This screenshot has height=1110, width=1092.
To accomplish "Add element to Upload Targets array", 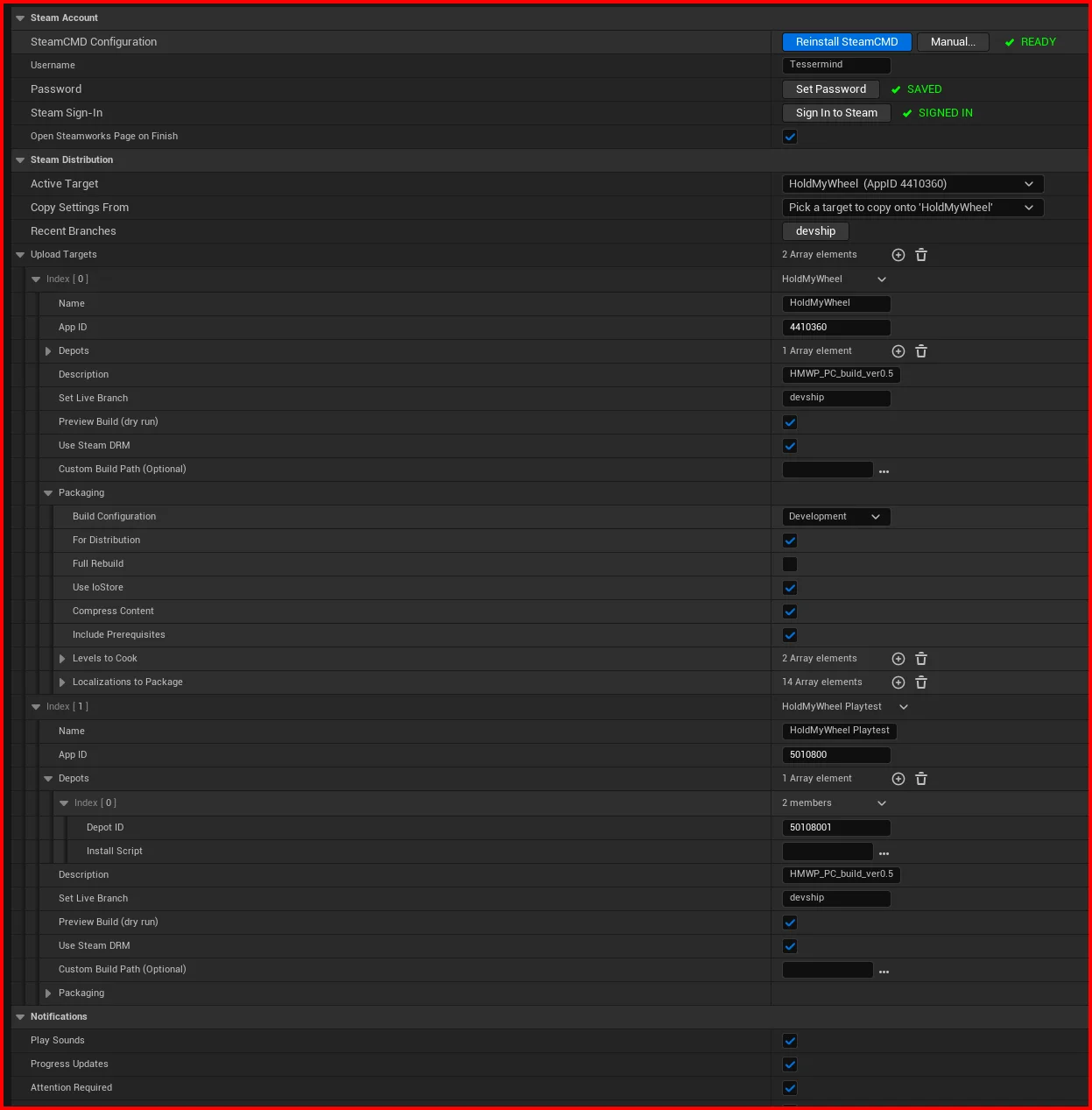I will pos(898,255).
